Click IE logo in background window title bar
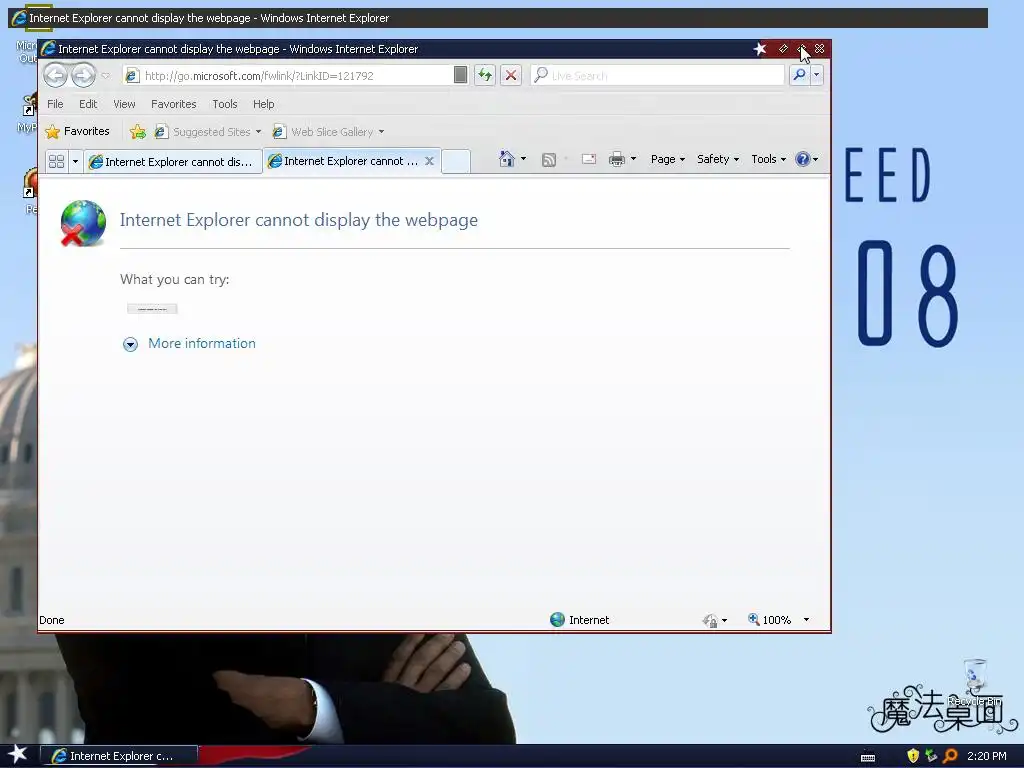The width and height of the screenshot is (1024, 768). (x=20, y=18)
